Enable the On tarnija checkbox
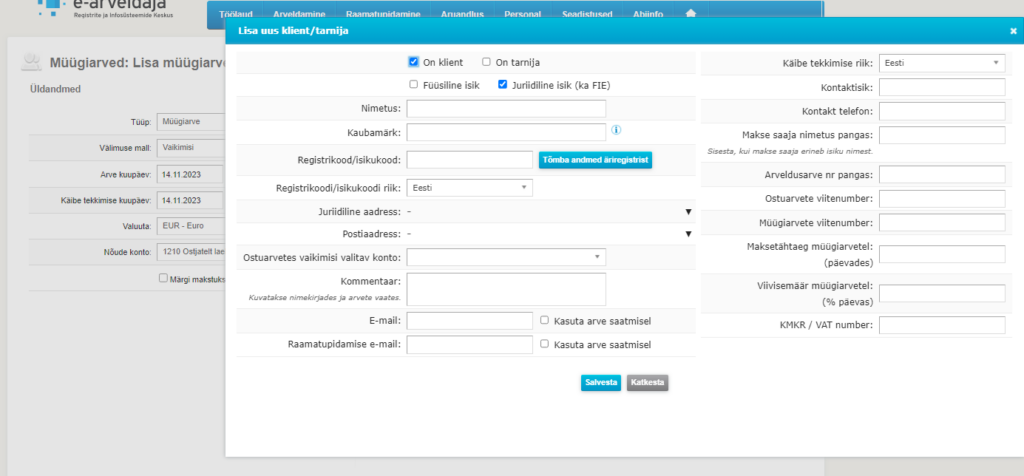This screenshot has height=476, width=1024. [486, 62]
